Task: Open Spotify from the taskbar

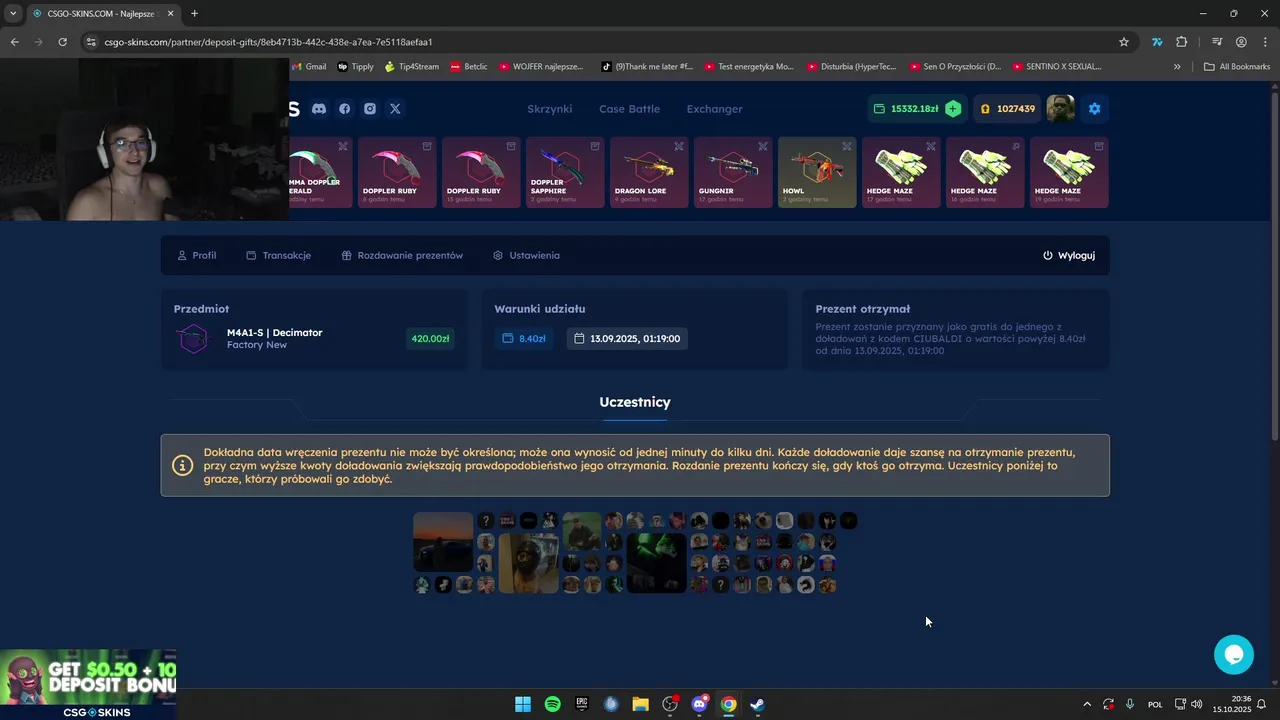Action: (552, 704)
